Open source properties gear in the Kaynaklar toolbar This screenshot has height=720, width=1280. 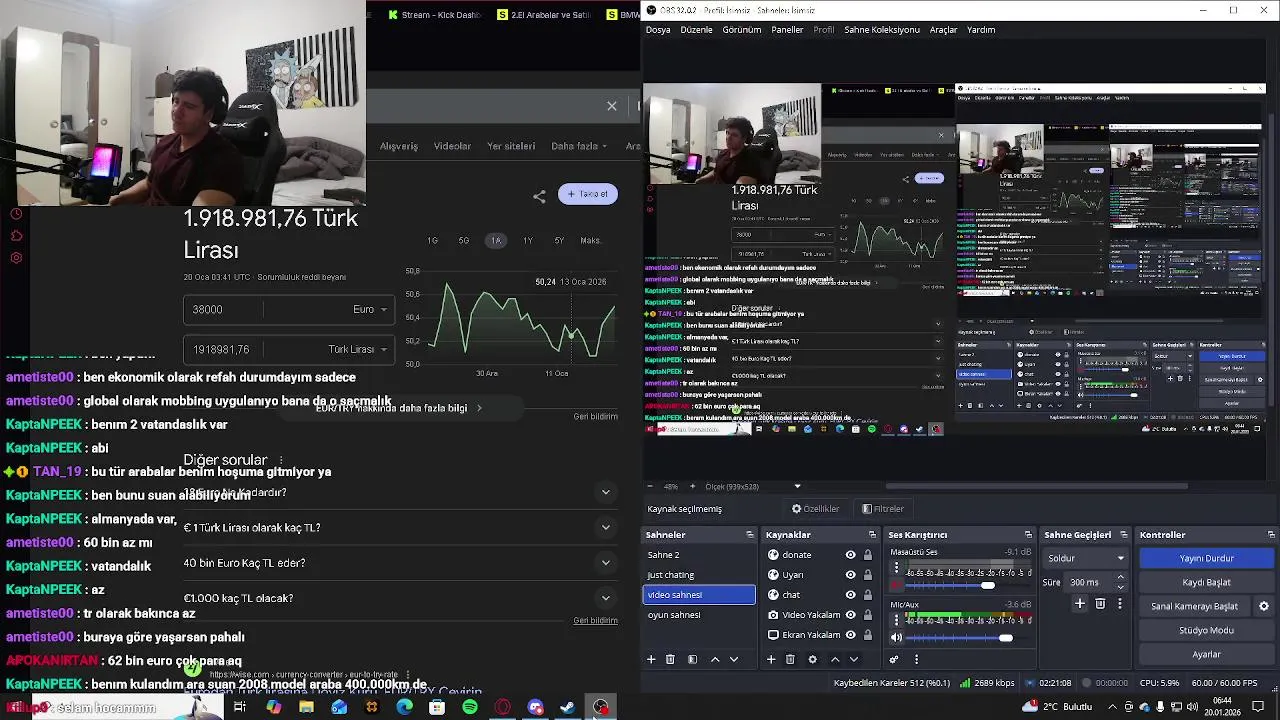(x=812, y=659)
